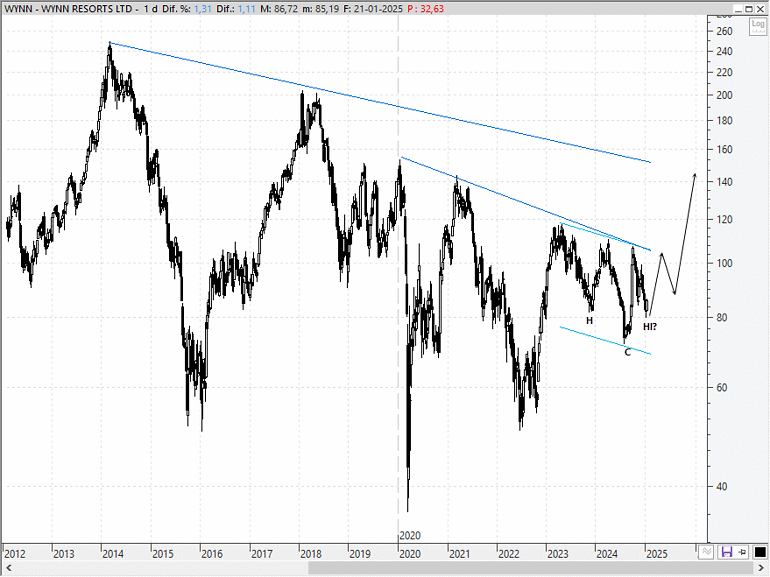Click the 2018 label on the time axis

coord(311,554)
